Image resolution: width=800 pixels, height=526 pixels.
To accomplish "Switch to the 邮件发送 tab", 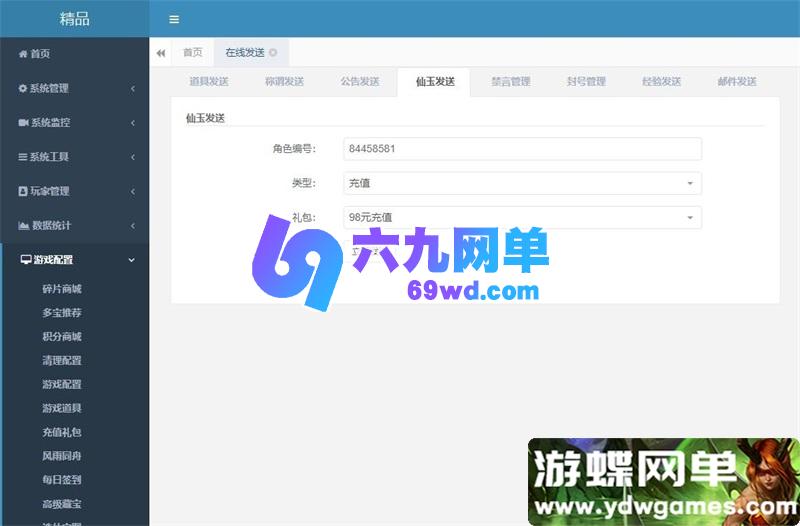I will coord(737,82).
